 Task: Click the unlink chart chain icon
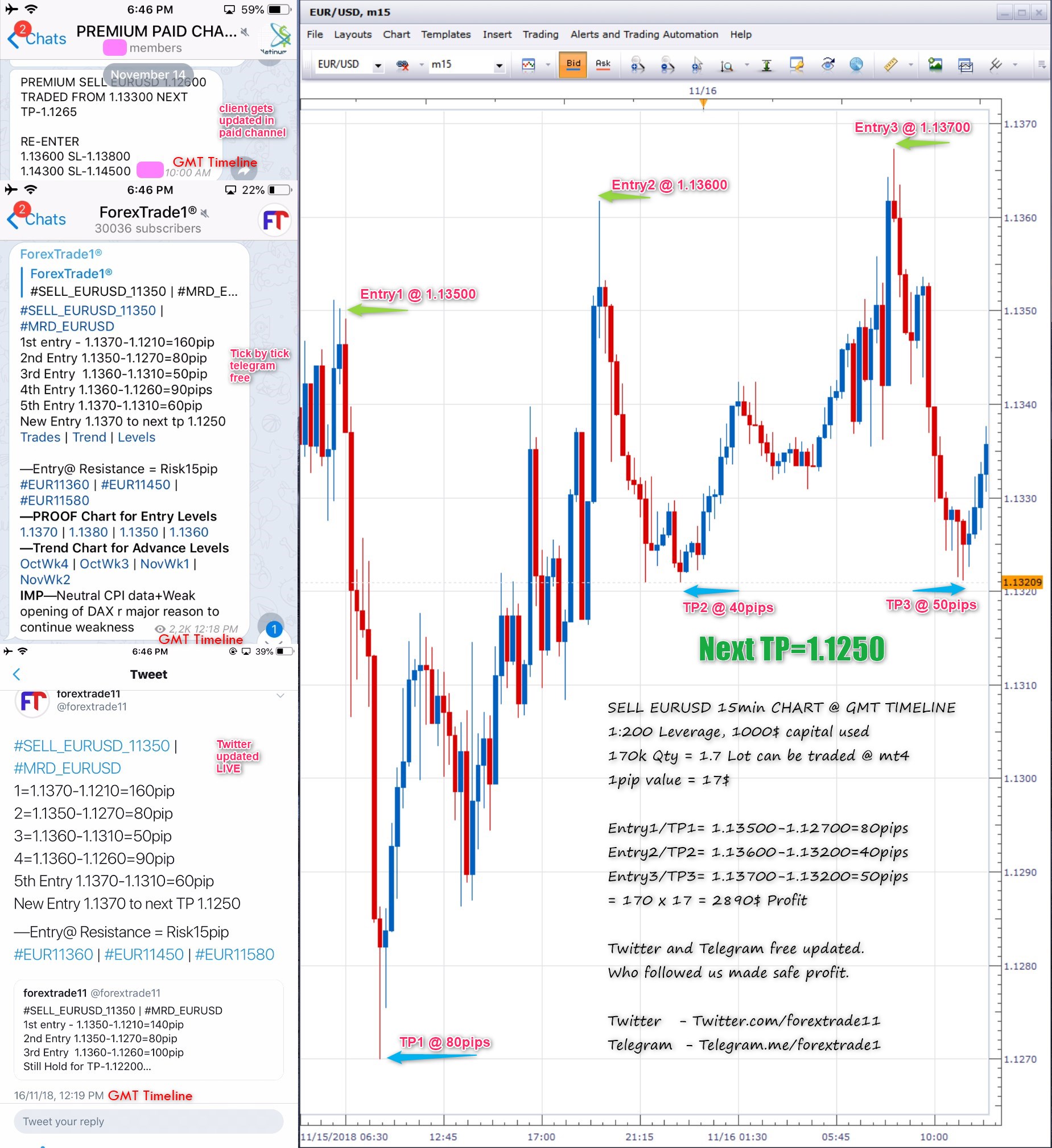(403, 65)
